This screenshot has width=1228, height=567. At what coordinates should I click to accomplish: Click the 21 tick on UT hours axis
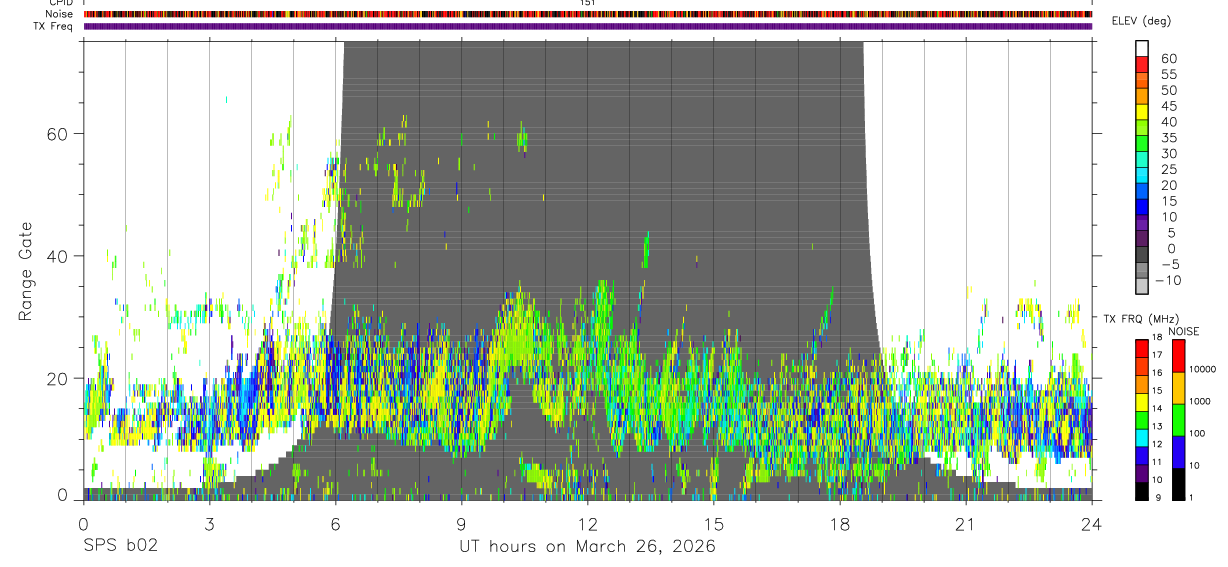click(965, 524)
